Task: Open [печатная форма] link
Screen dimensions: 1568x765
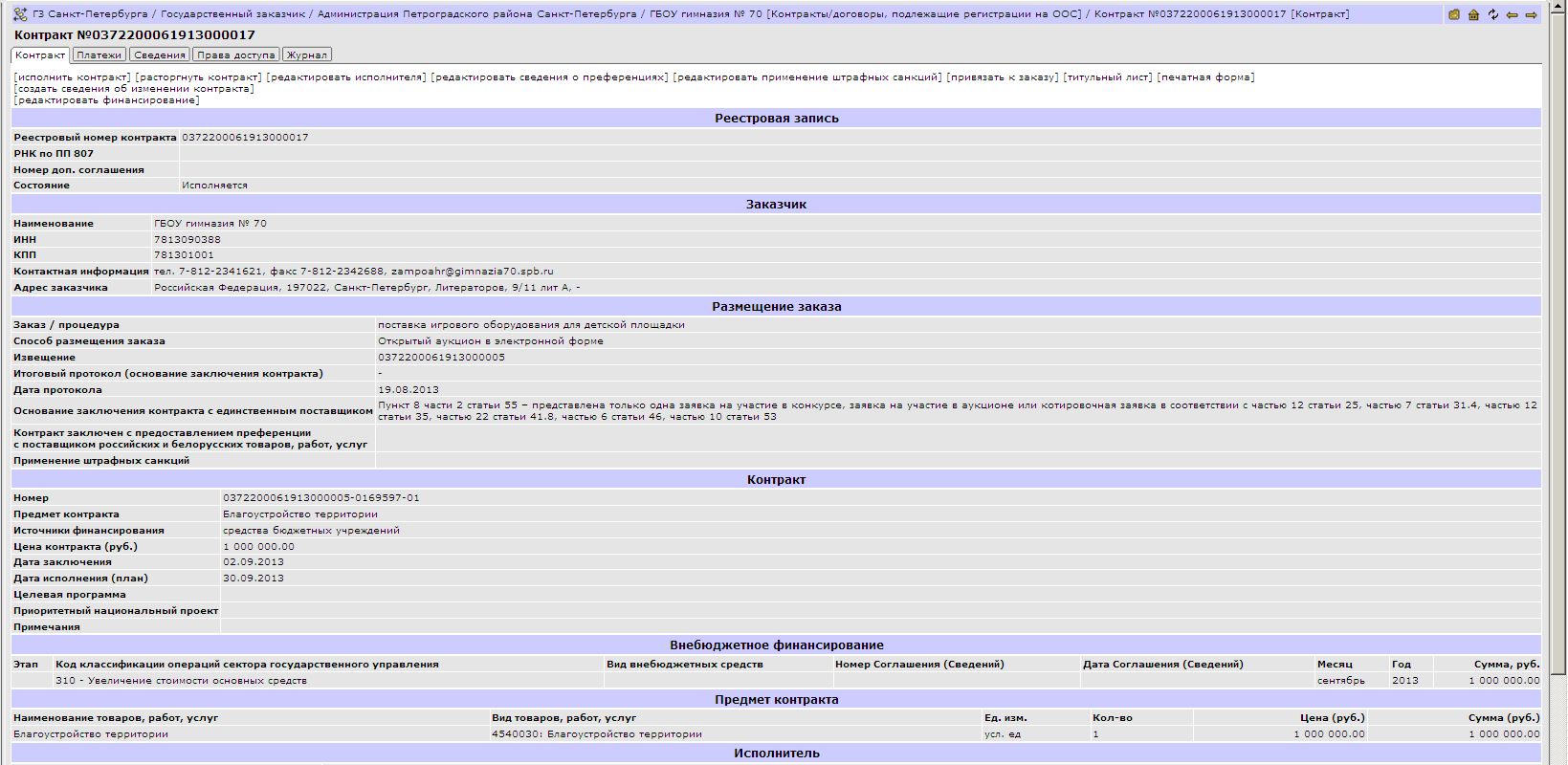Action: 1205,77
